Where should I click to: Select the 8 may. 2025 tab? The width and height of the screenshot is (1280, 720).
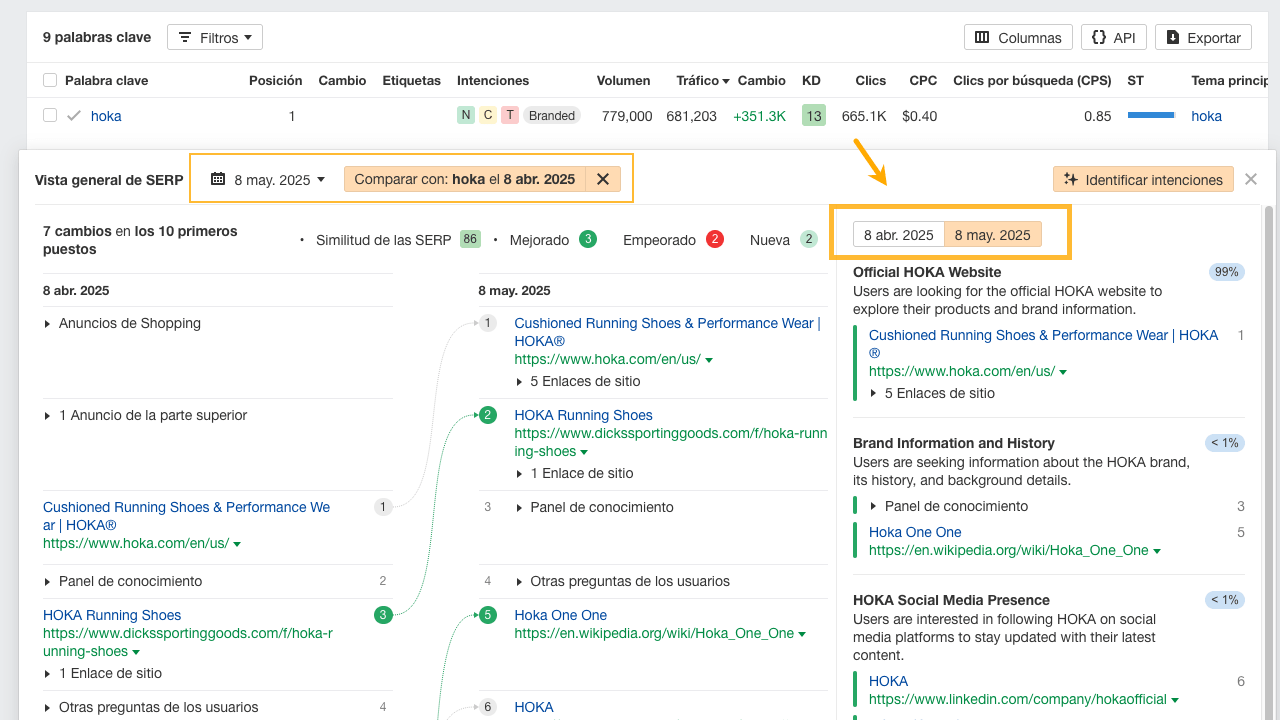click(x=992, y=234)
